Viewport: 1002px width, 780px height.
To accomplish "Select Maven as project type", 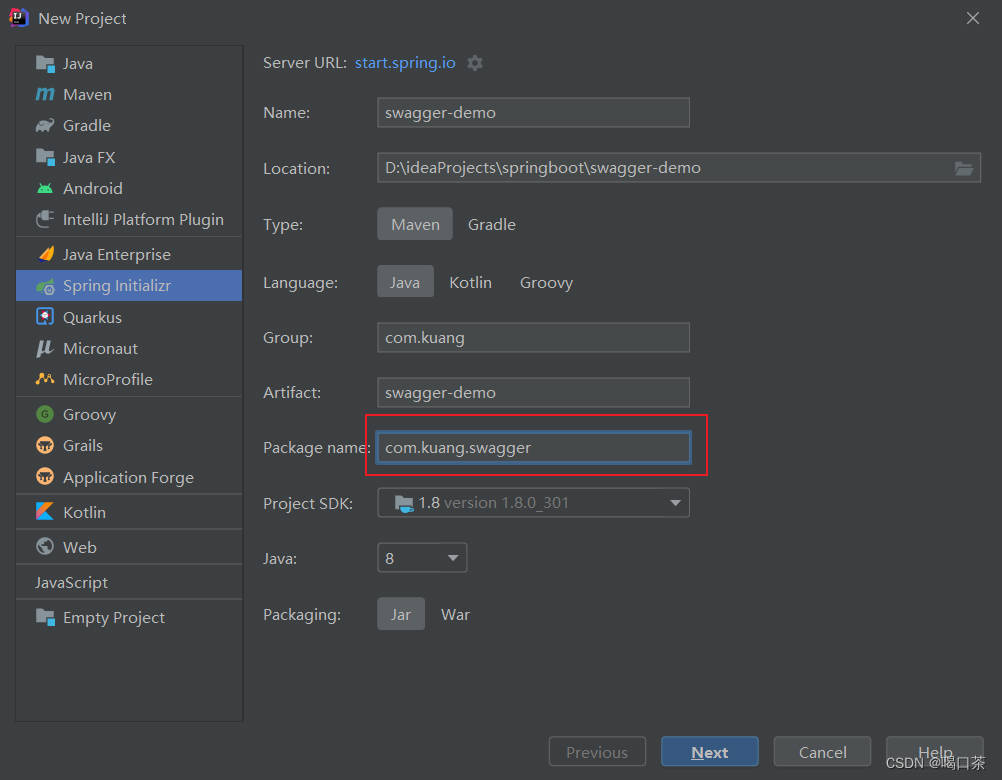I will 415,224.
